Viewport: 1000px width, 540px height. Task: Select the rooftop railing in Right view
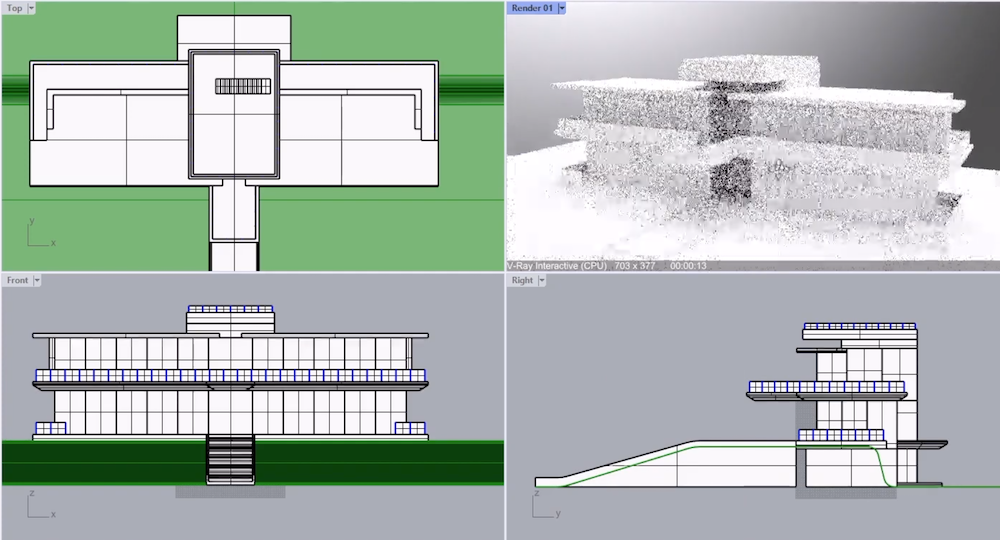[x=860, y=326]
